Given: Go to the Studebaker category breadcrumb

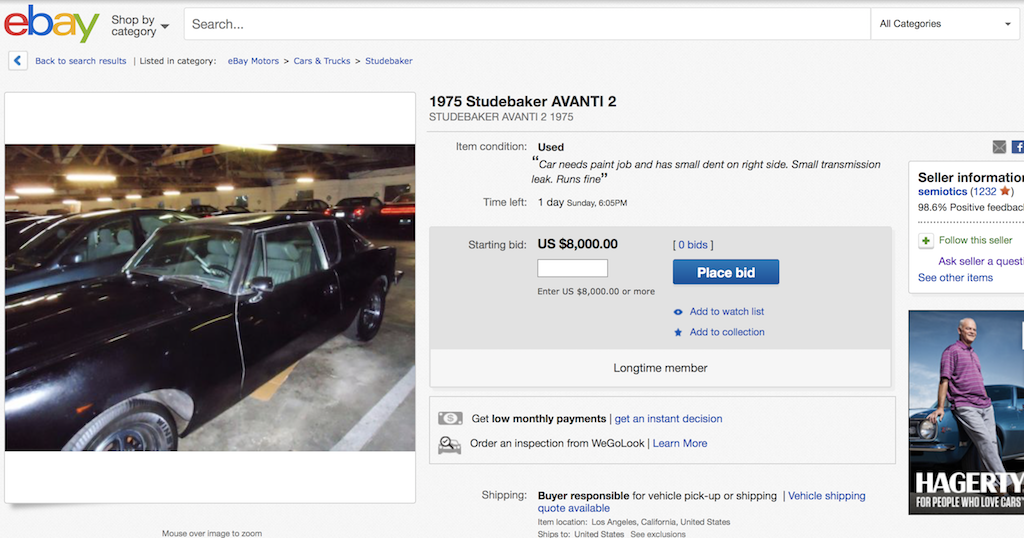Looking at the screenshot, I should [388, 61].
